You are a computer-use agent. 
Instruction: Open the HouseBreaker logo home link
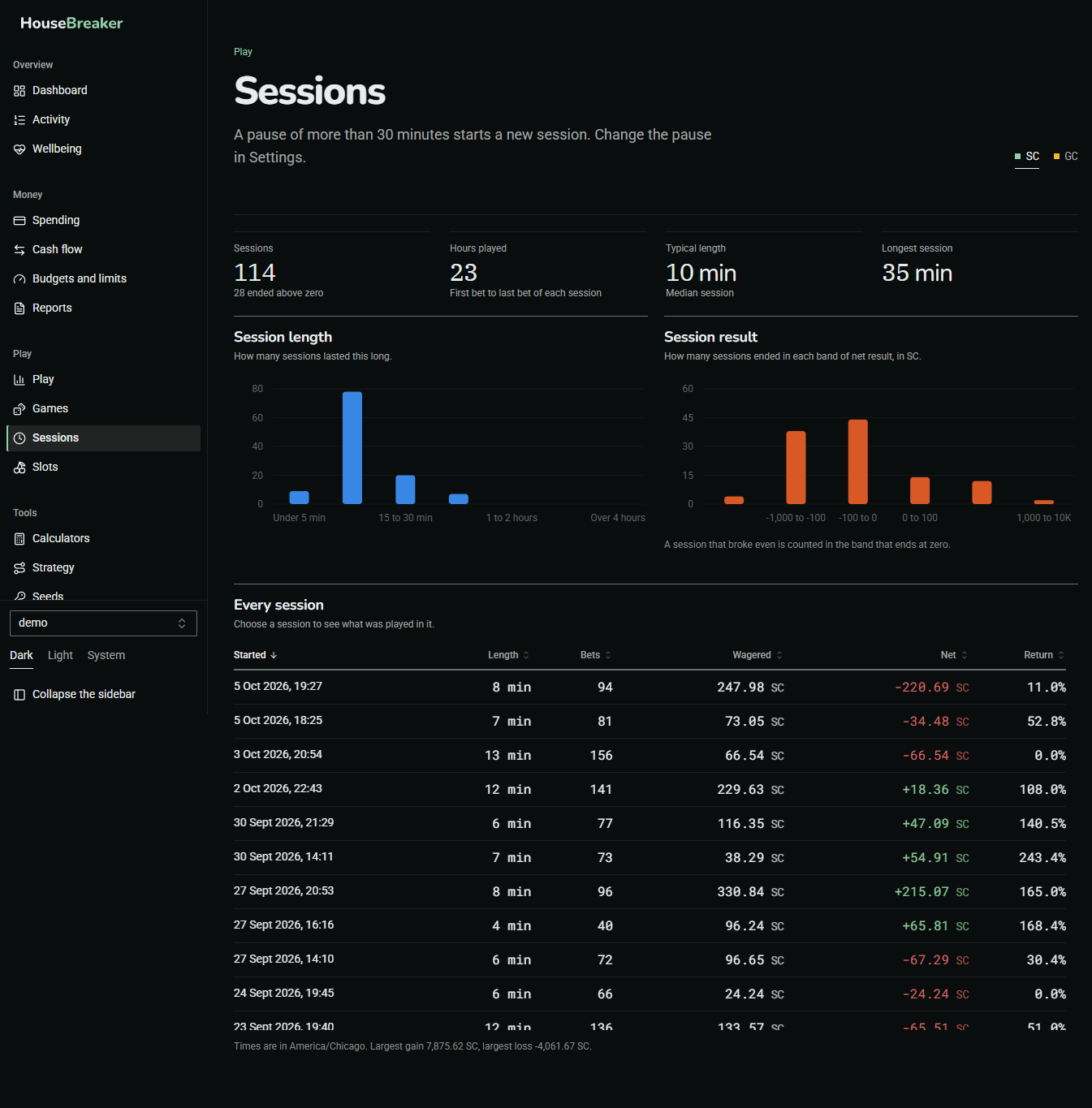coord(71,23)
